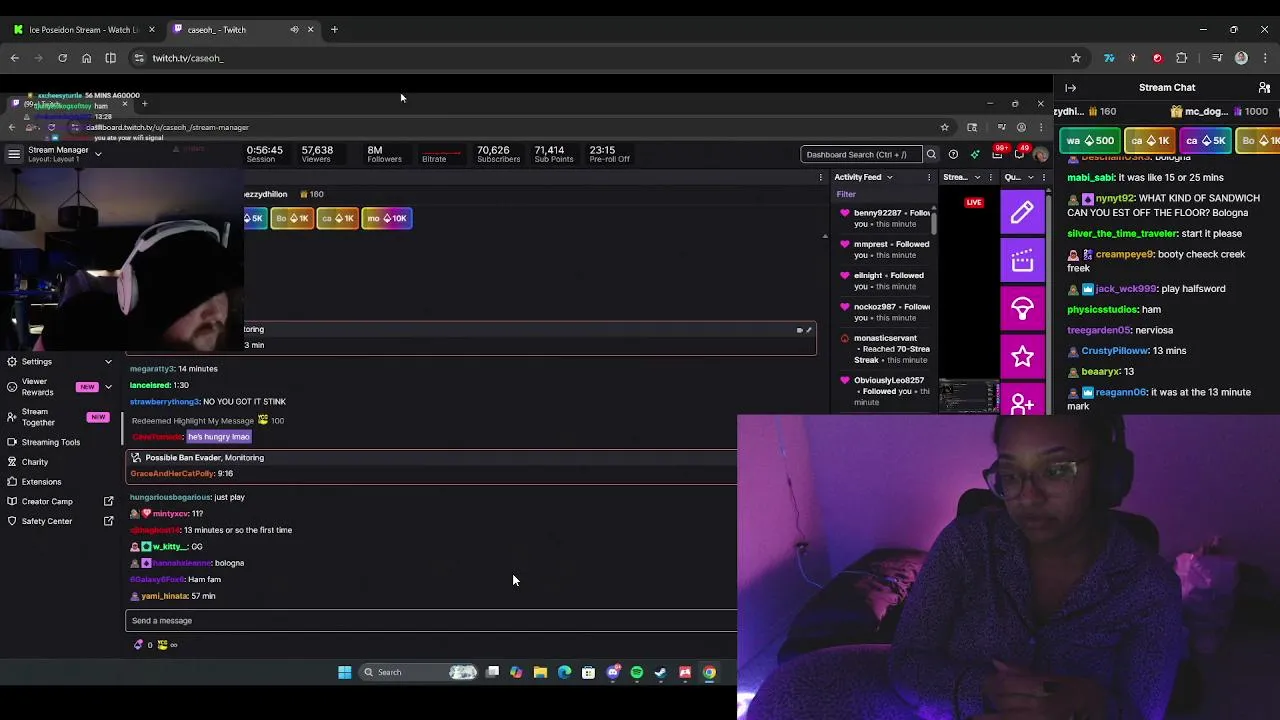Click the Spotify icon in the taskbar

pyautogui.click(x=637, y=672)
